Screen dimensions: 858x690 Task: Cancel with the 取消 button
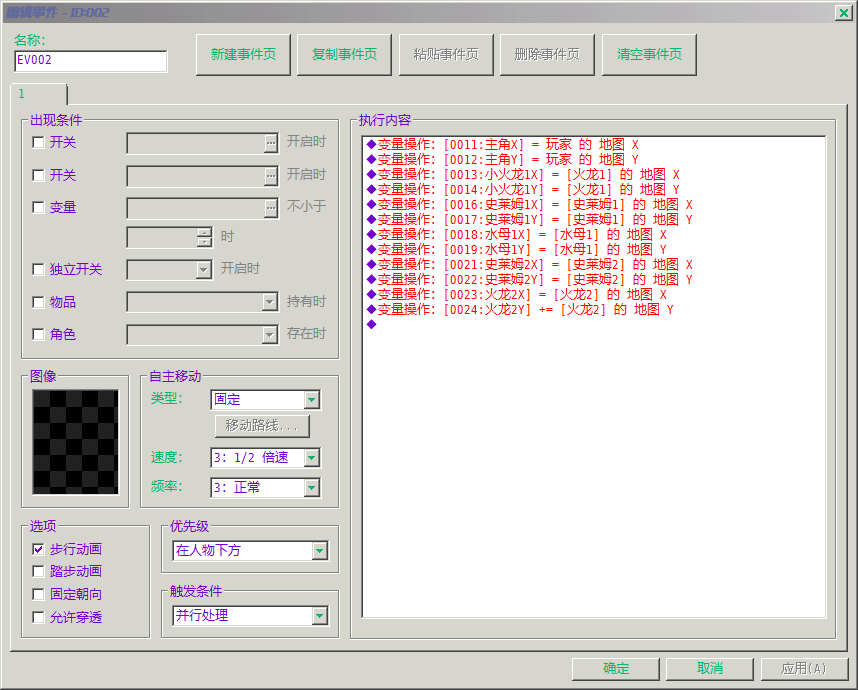click(710, 669)
